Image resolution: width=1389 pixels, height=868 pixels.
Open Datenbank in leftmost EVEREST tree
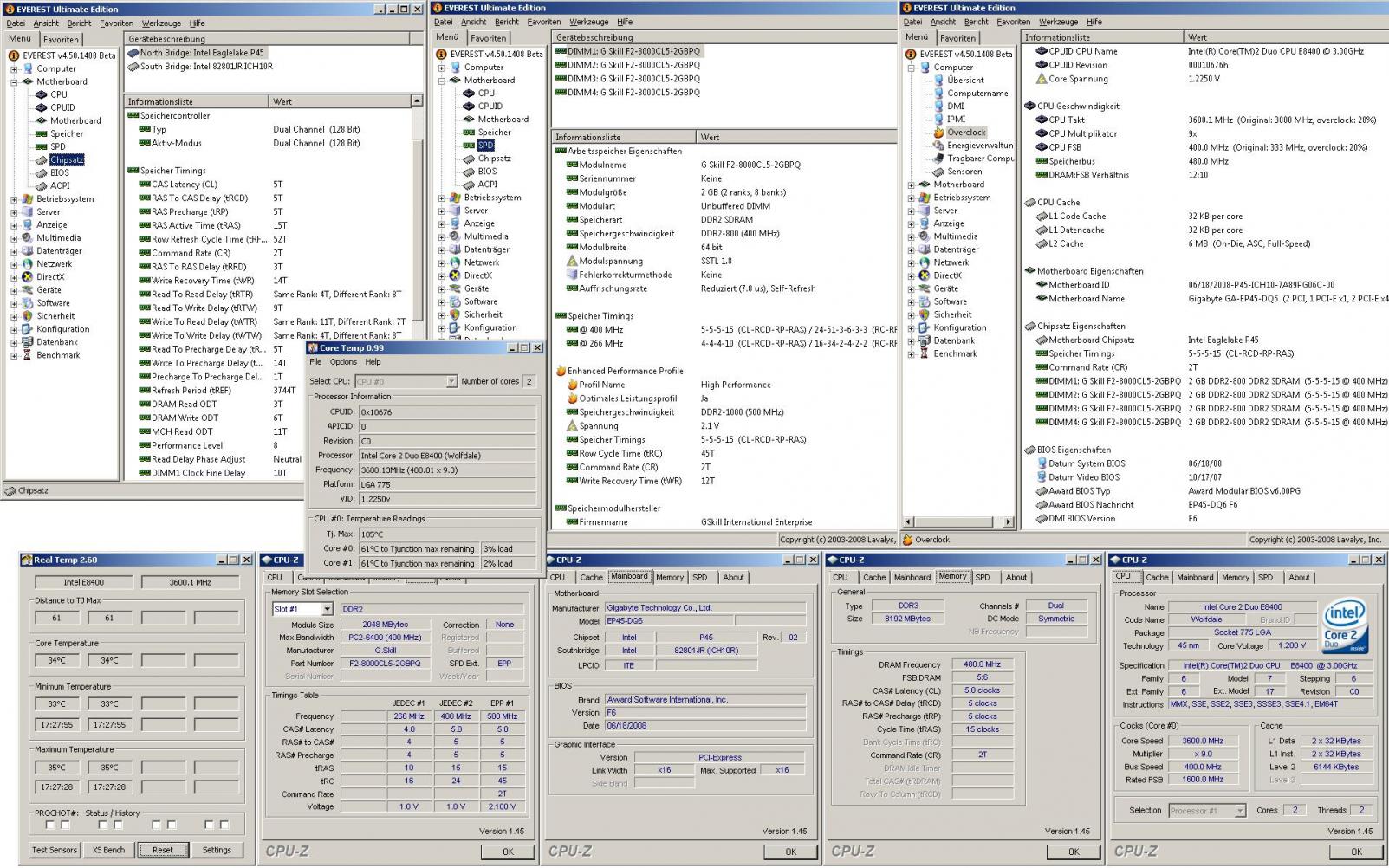pos(57,342)
